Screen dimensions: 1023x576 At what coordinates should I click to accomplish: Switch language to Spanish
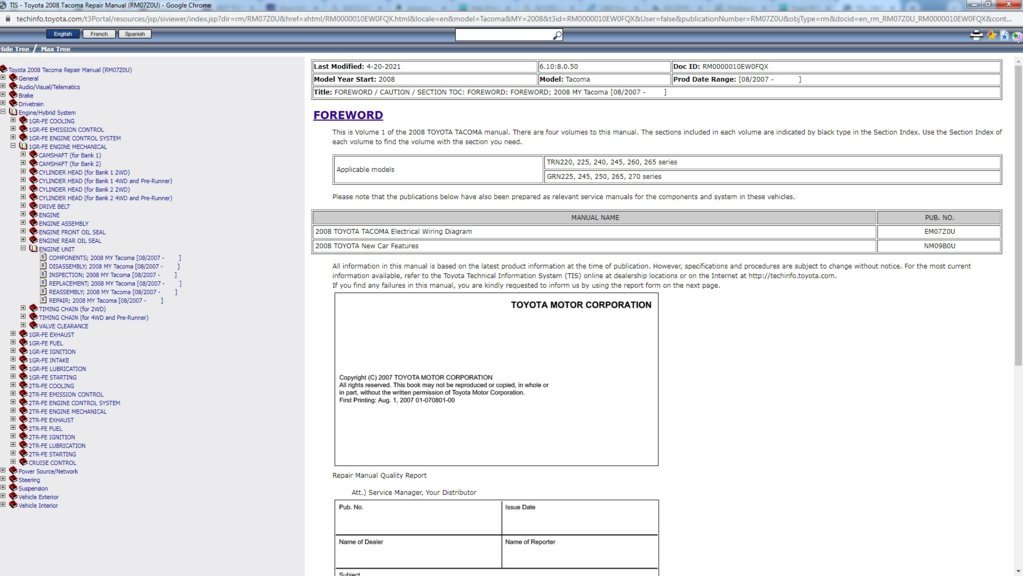pyautogui.click(x=135, y=34)
